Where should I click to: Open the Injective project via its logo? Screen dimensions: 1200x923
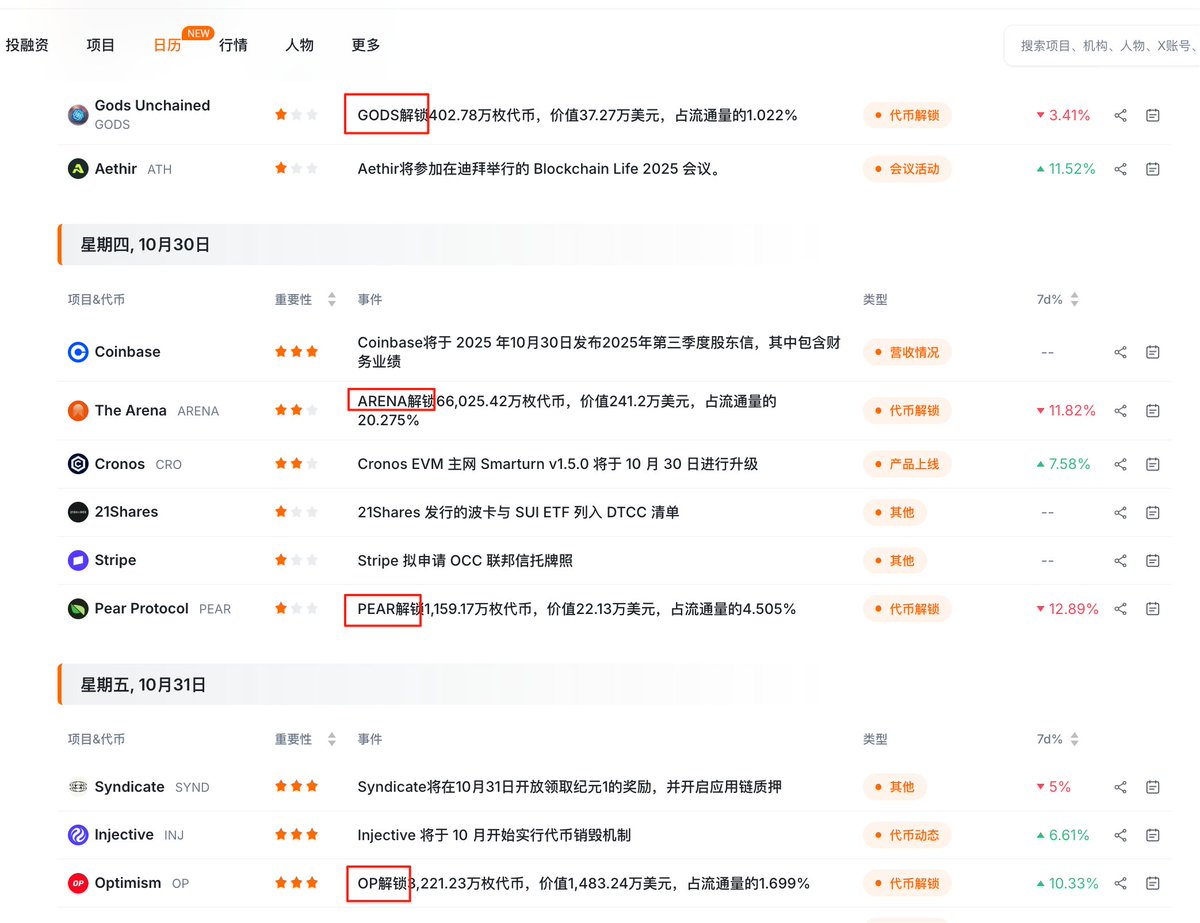78,835
